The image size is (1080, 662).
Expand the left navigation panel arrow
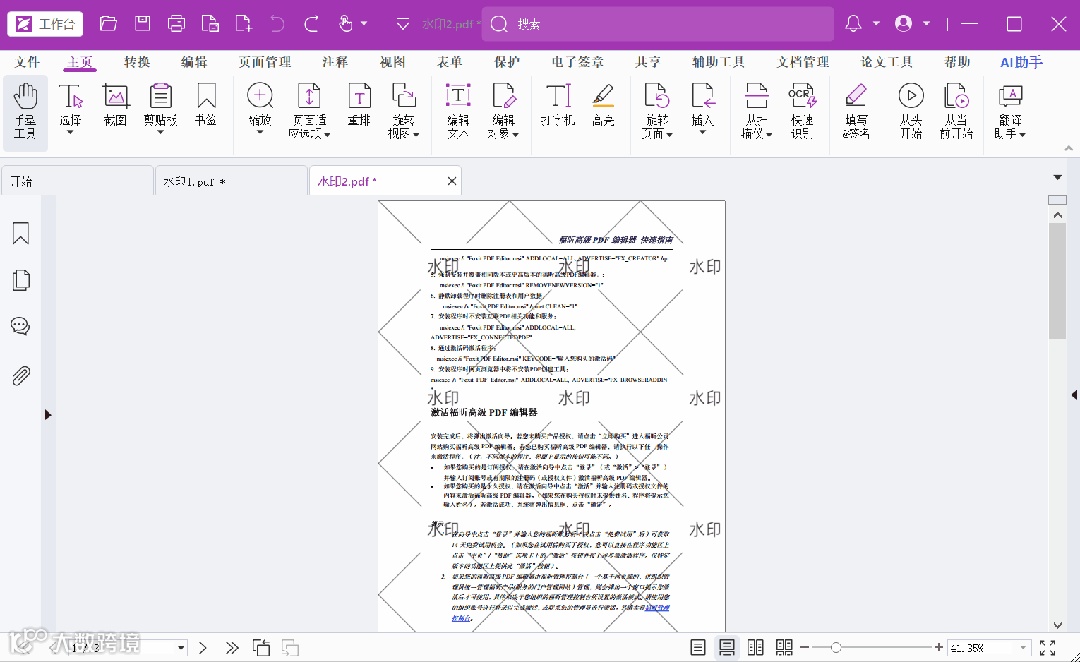[x=48, y=415]
